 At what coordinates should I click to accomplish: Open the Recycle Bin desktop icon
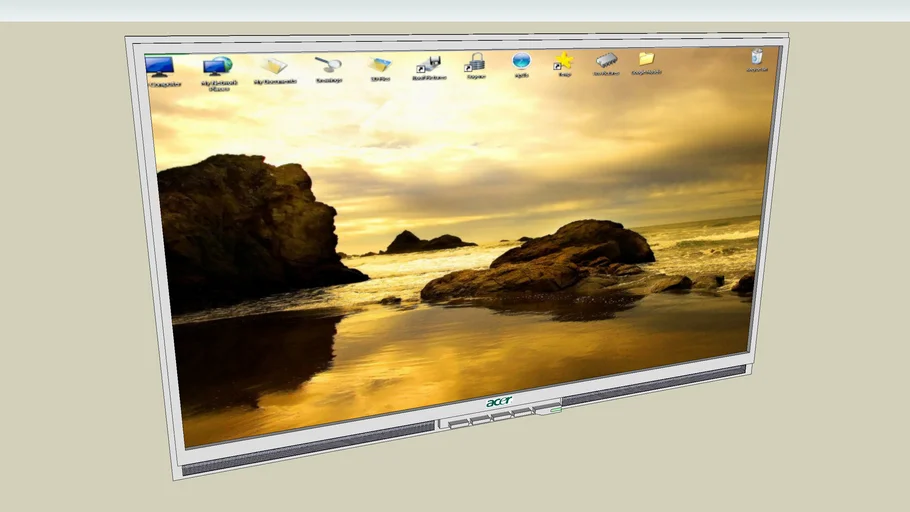(757, 56)
